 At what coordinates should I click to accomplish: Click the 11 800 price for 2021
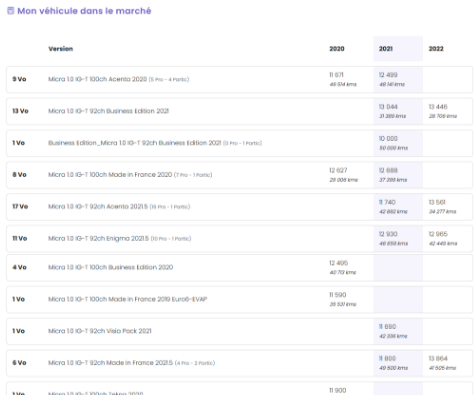pyautogui.click(x=387, y=358)
